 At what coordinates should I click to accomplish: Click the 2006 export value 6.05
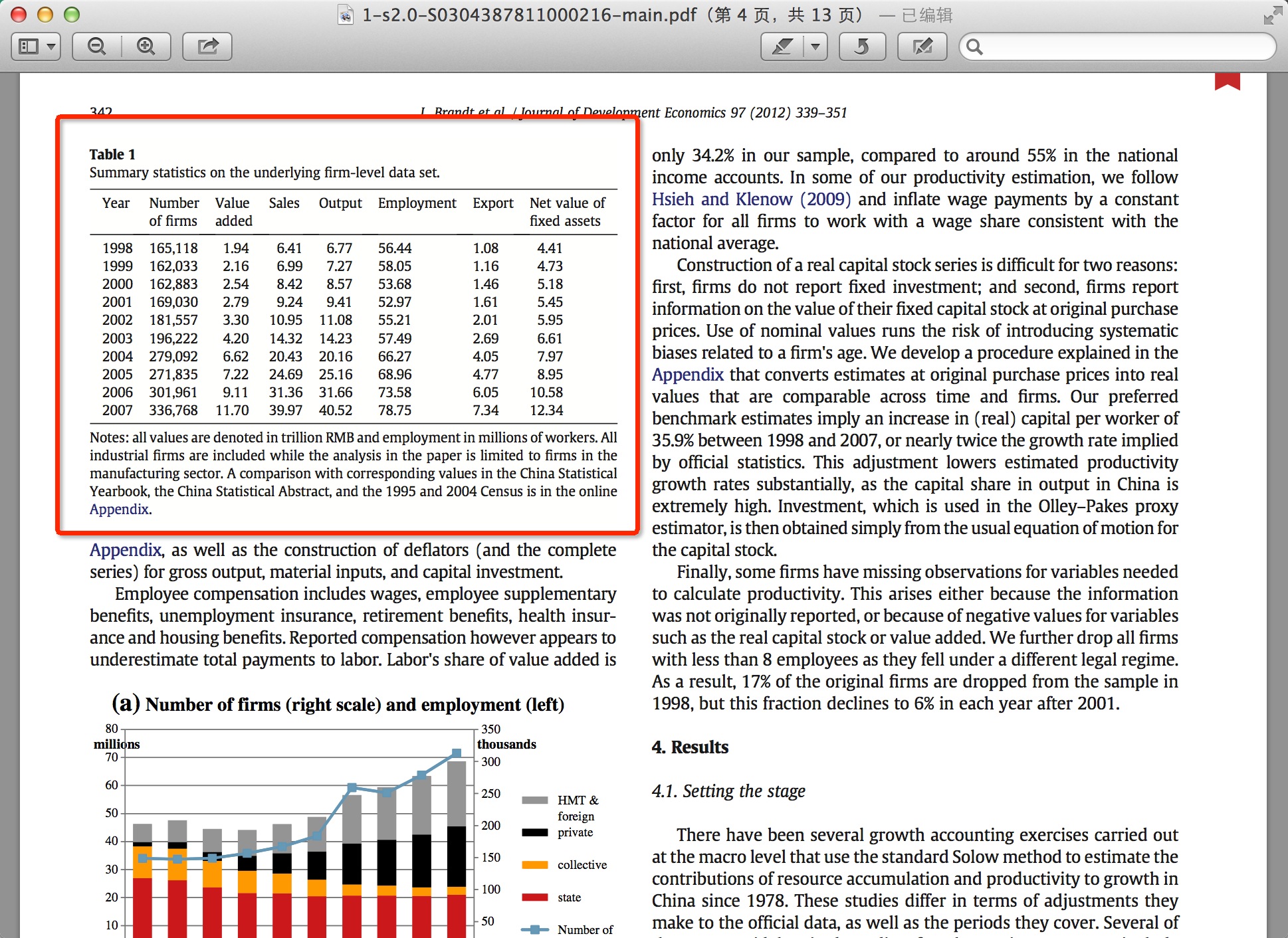tap(486, 393)
